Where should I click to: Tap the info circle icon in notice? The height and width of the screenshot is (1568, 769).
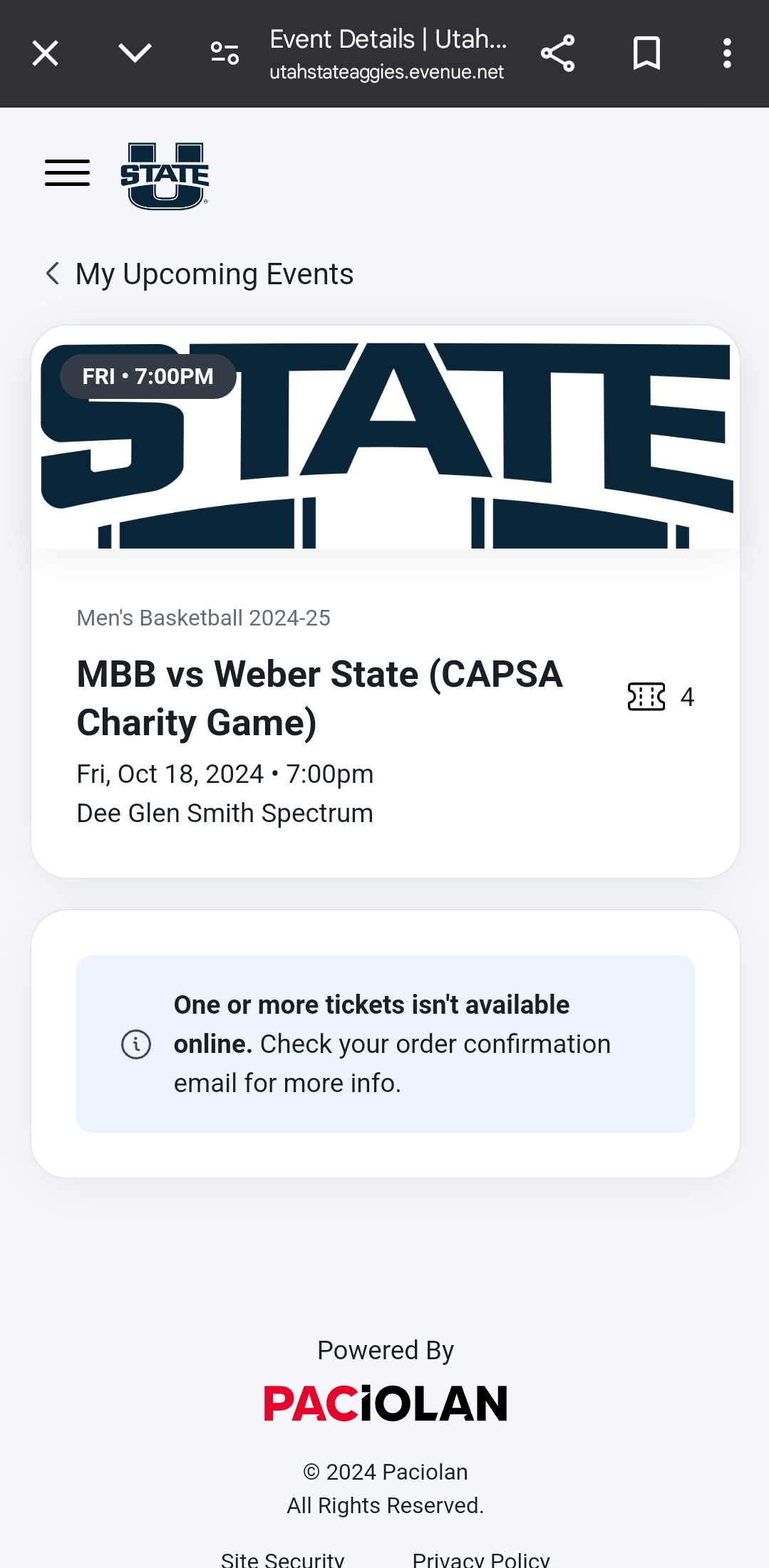(x=136, y=1044)
